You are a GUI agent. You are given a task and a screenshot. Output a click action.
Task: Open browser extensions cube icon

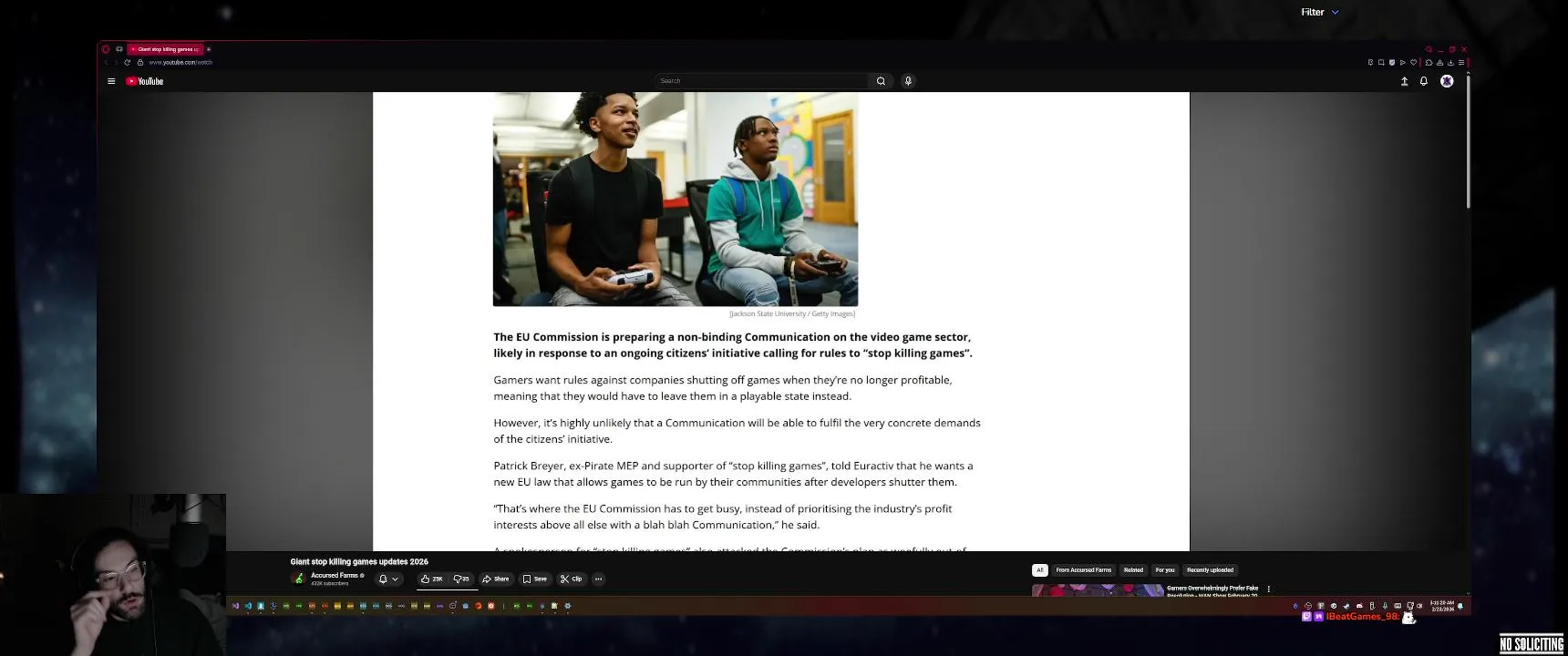click(1429, 63)
